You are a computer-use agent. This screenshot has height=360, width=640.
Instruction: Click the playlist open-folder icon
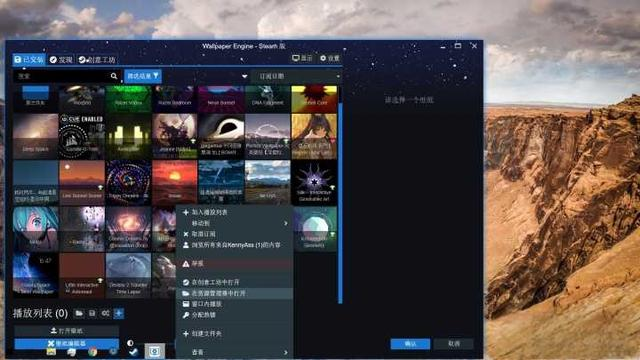click(79, 313)
